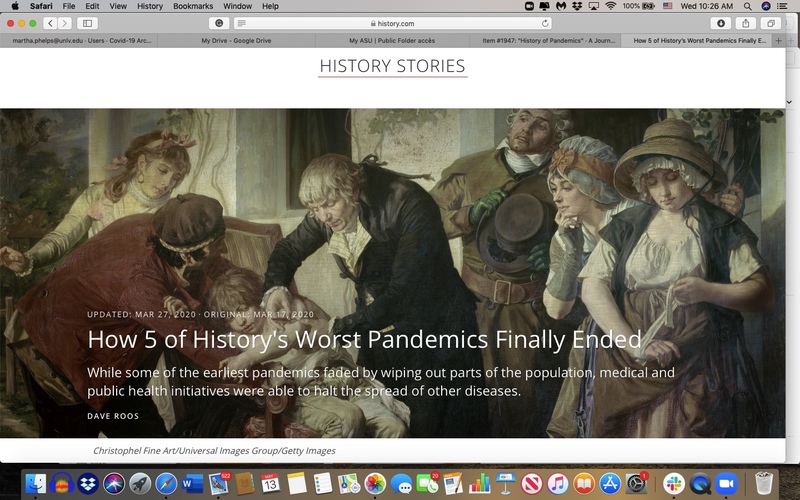
Task: Open Spotlight search in the menu bar
Action: point(747,6)
